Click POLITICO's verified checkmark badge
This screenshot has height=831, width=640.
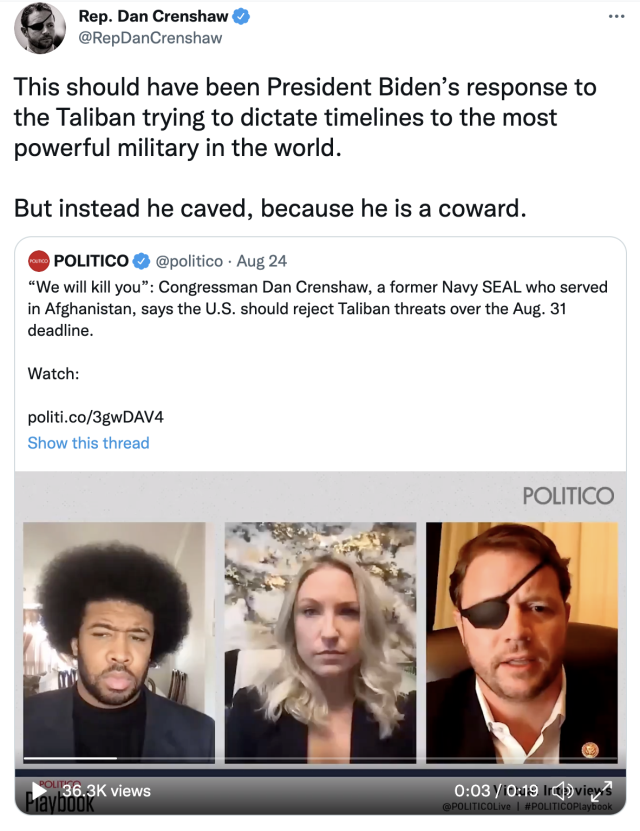click(x=141, y=261)
